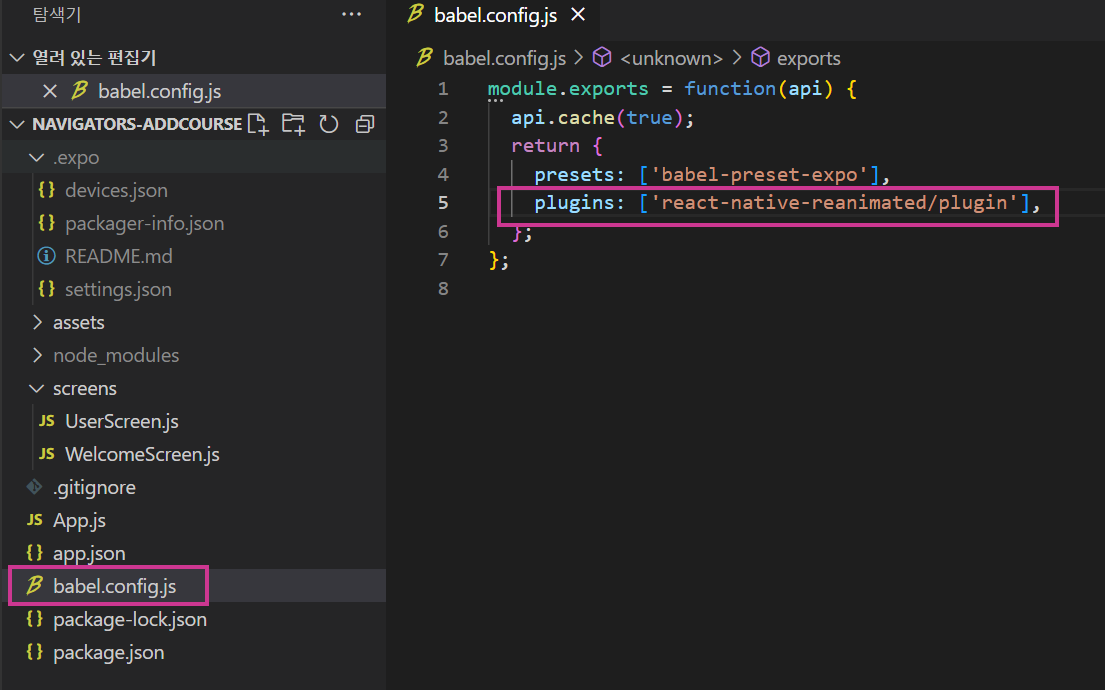Expand the node_modules folder
1105x690 pixels.
click(37, 355)
